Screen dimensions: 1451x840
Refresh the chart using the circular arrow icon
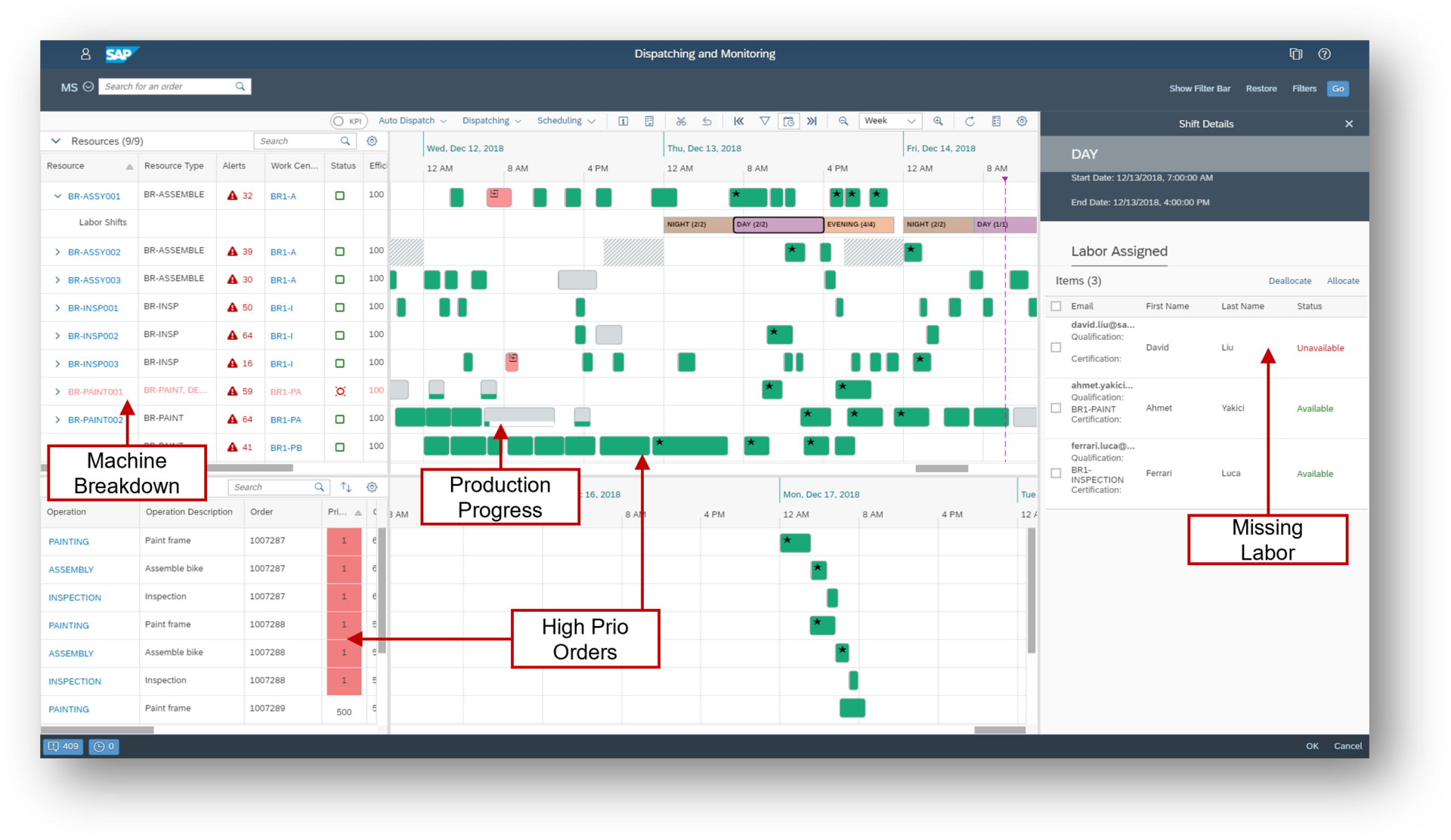[x=970, y=121]
